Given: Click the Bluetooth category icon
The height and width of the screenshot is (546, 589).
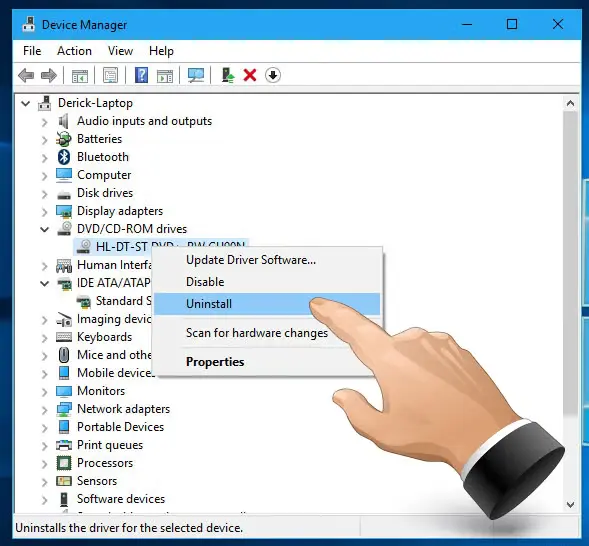Looking at the screenshot, I should point(64,157).
